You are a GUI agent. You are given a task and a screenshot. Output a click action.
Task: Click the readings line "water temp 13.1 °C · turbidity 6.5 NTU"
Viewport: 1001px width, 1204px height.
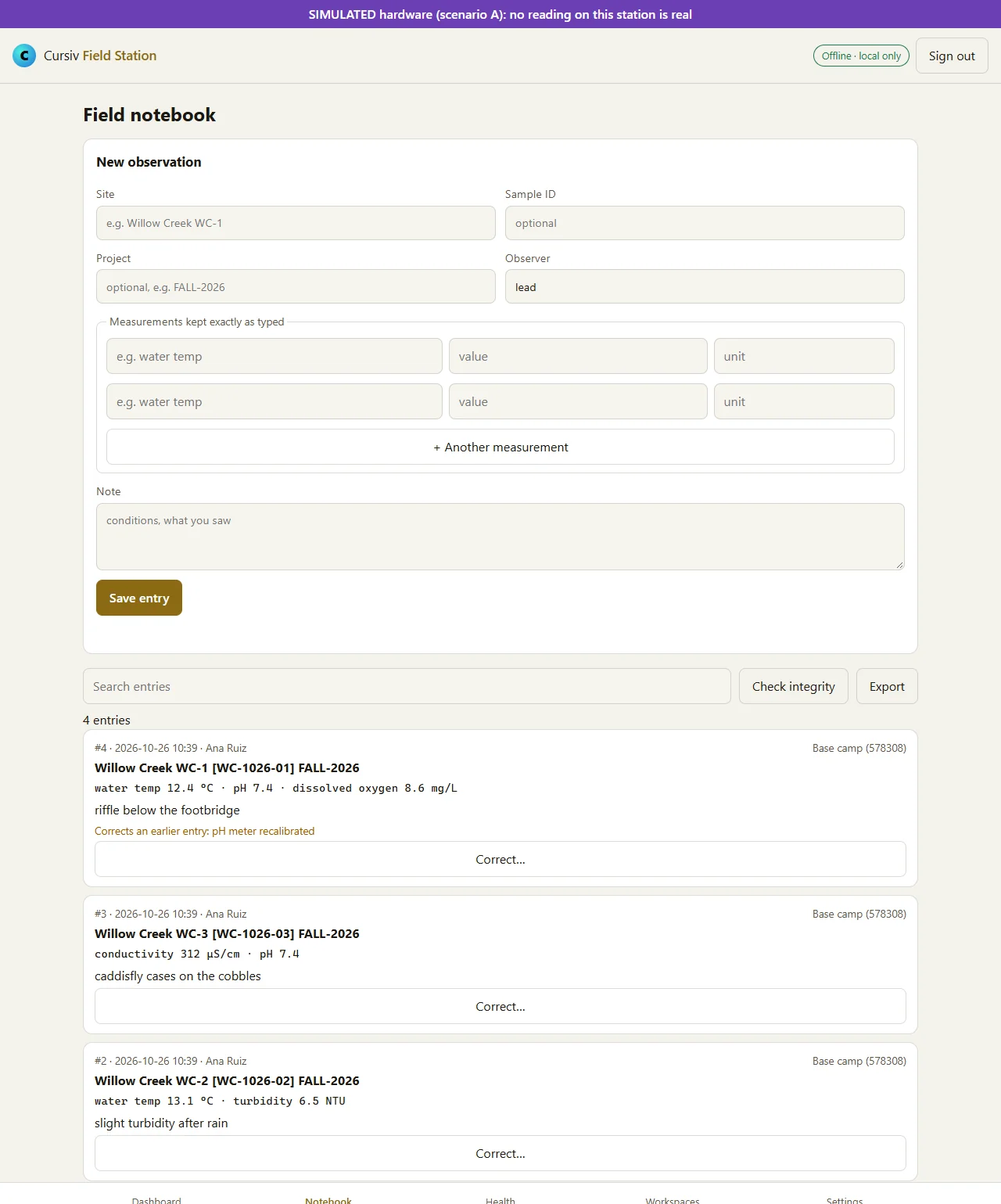[220, 1102]
